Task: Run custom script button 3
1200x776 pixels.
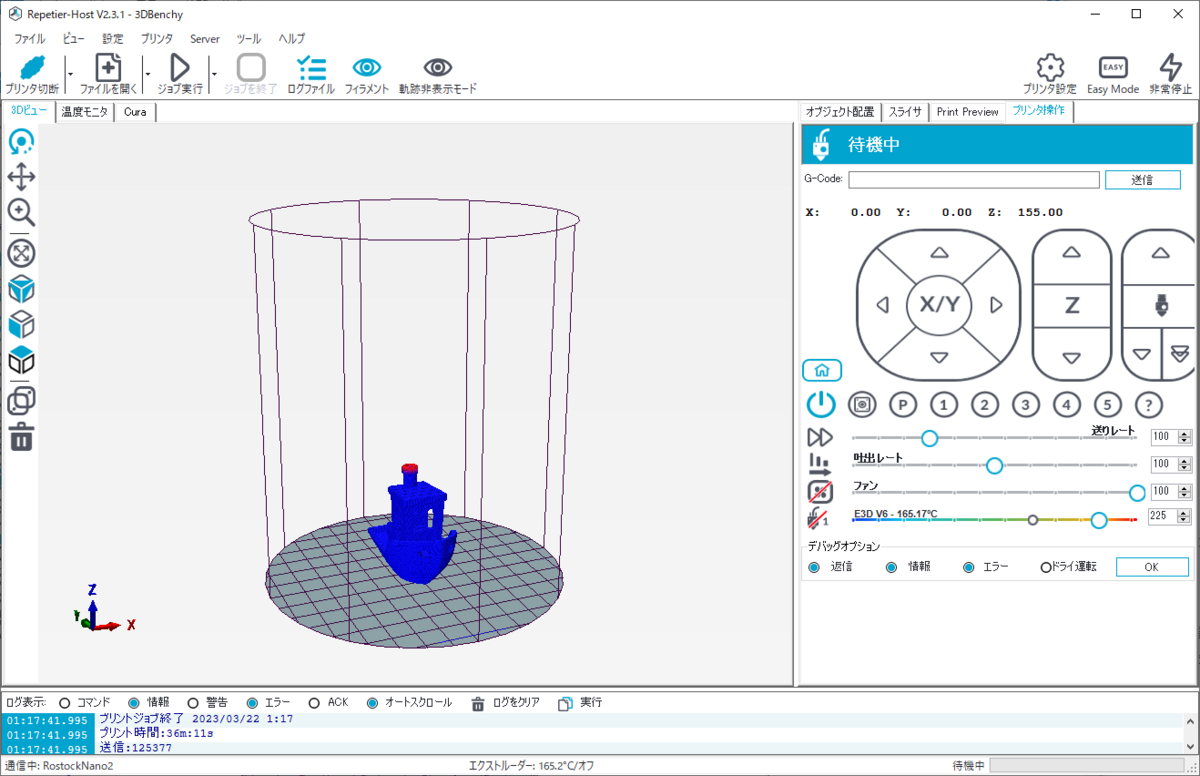Action: point(1026,405)
